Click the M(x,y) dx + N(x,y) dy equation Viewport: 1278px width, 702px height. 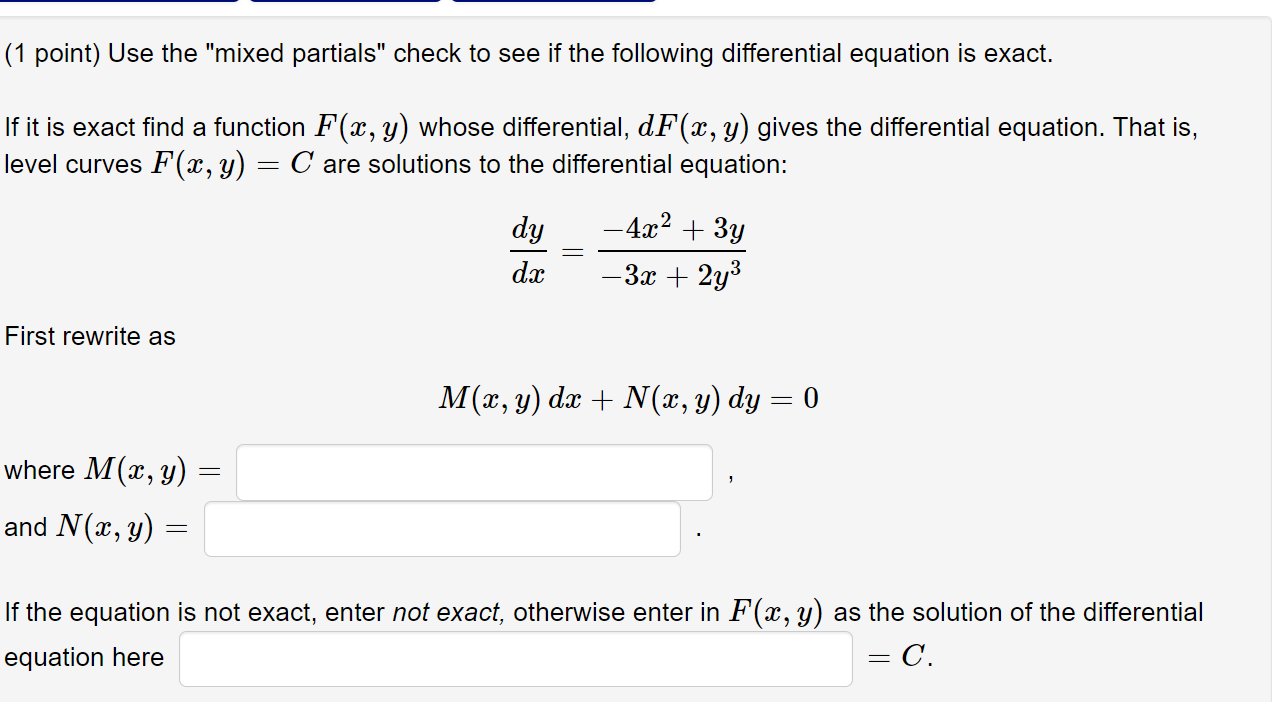(628, 398)
